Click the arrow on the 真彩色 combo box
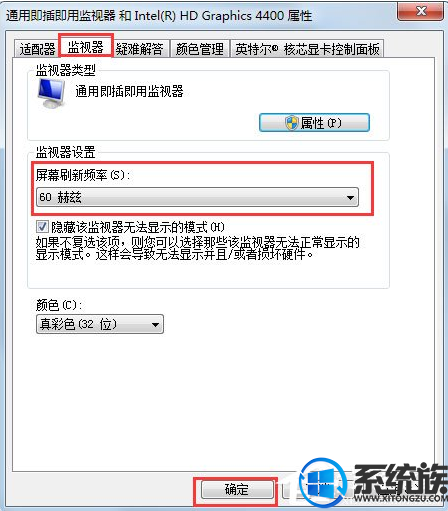 point(155,324)
